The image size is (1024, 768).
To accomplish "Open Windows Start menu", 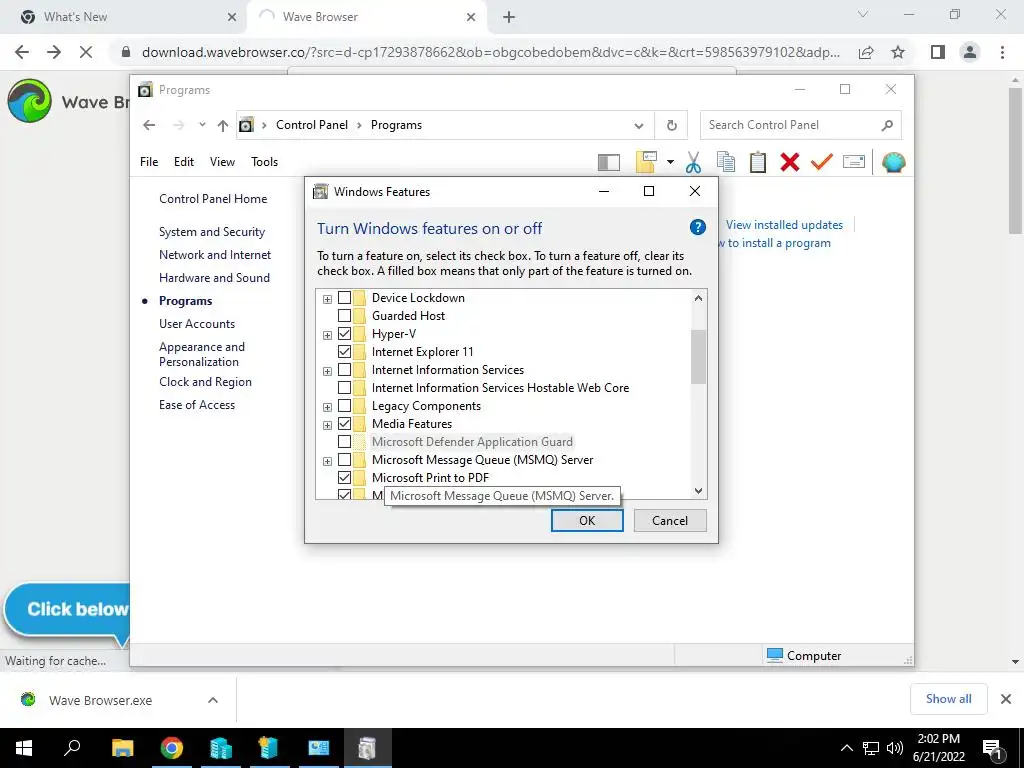I will [x=24, y=748].
